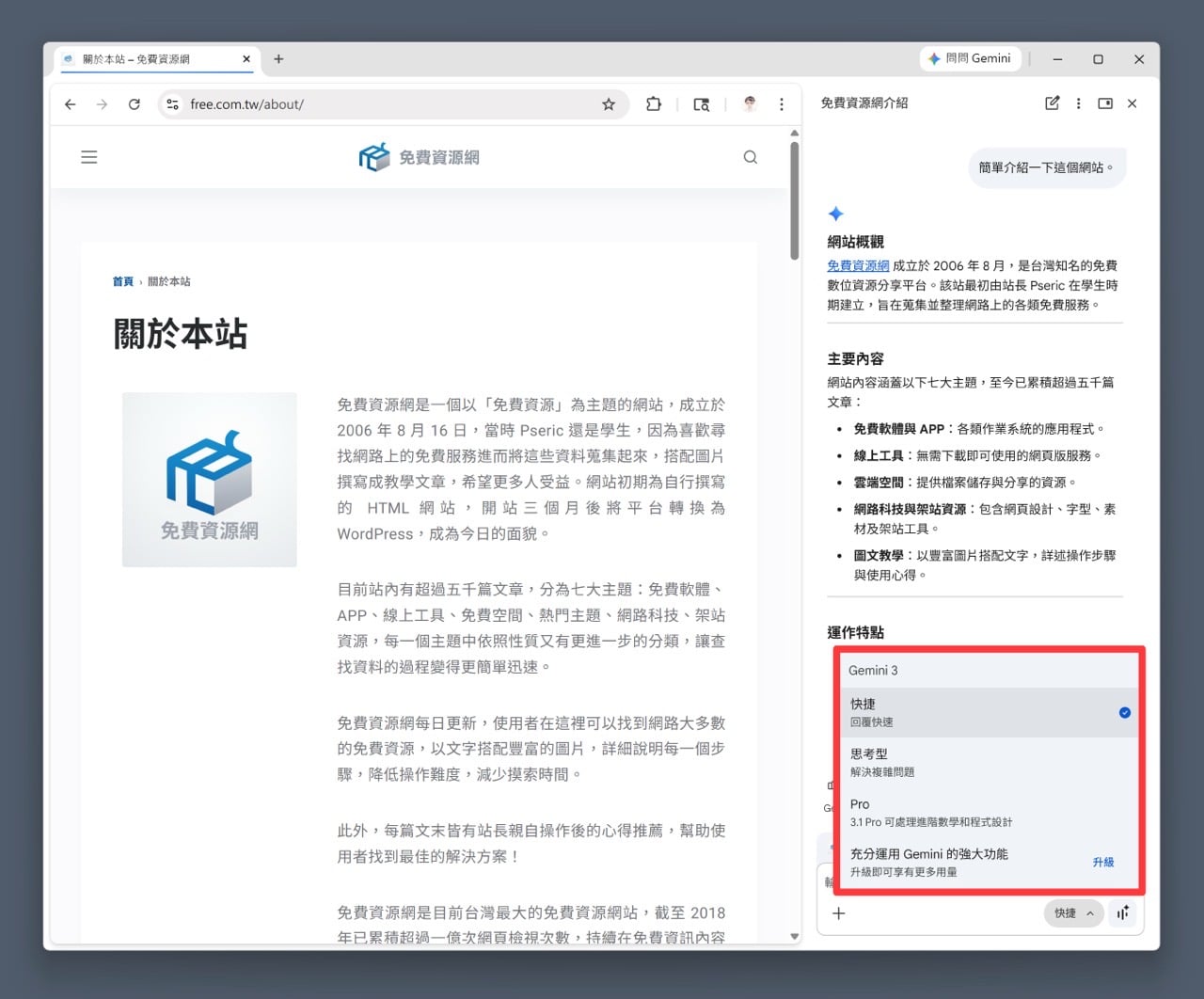1204x999 pixels.
Task: Open Gemini panel more options menu
Action: coord(1078,103)
